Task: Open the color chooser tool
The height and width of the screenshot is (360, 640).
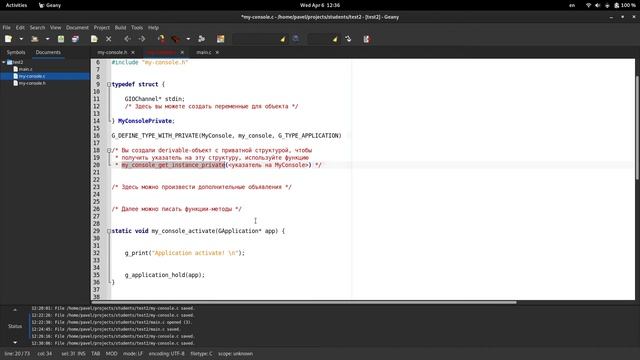Action: pyautogui.click(x=221, y=39)
